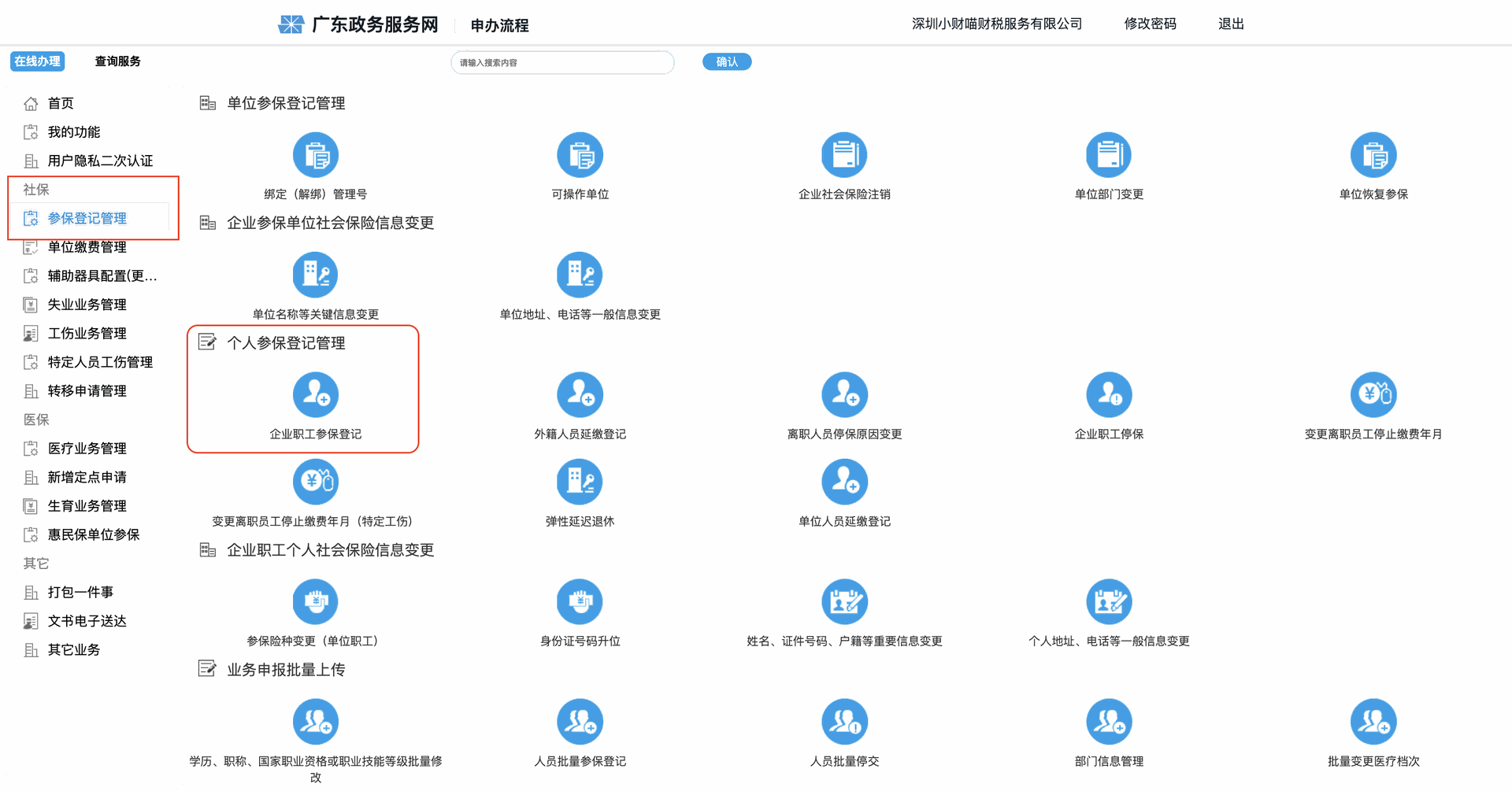Switch to the 查询服务 tab
This screenshot has width=1512, height=791.
[117, 61]
